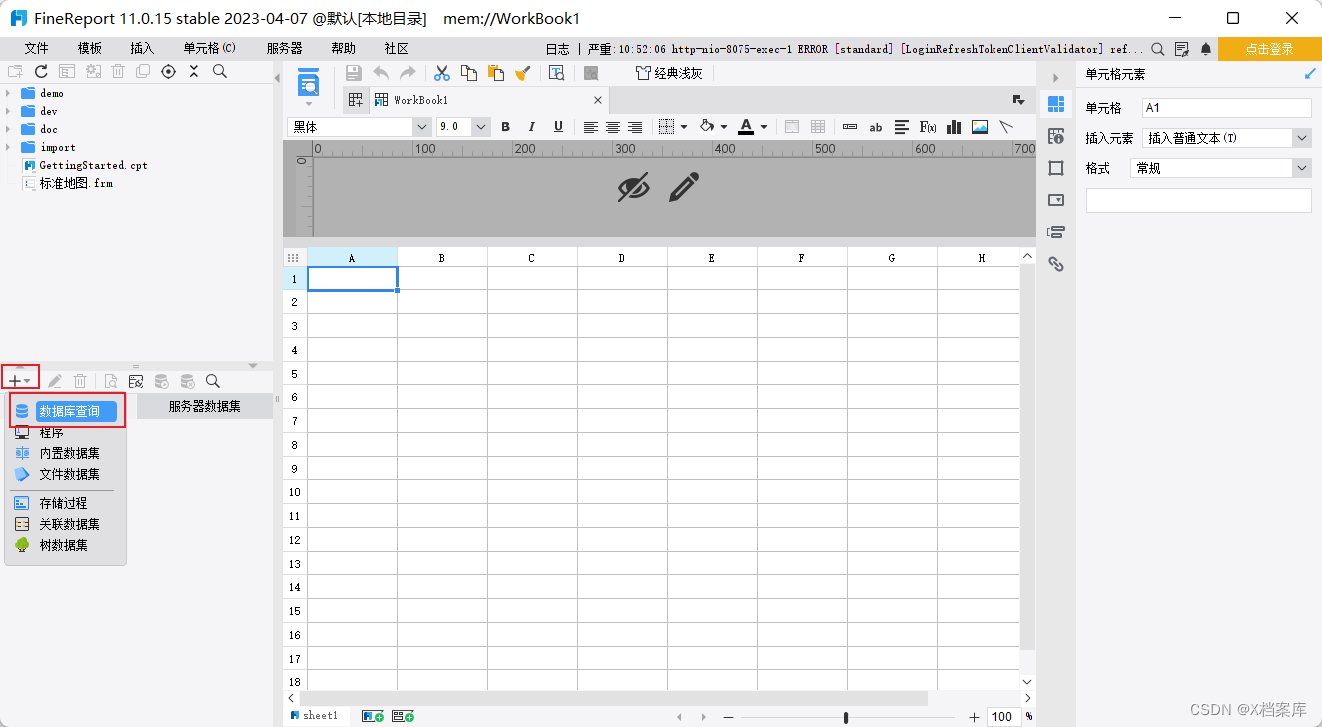Open floating element panel icon
Screen dimensions: 1322x727
pos(1056,168)
